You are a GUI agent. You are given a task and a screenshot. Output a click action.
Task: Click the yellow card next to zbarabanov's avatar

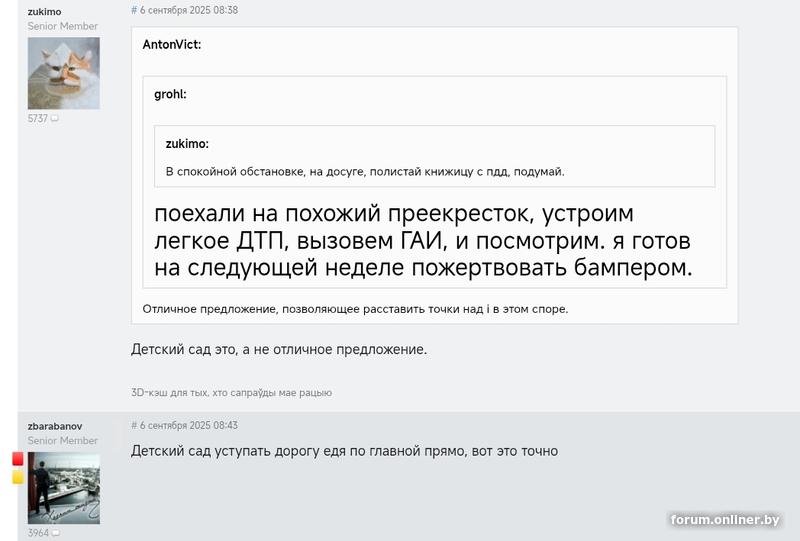click(x=17, y=477)
